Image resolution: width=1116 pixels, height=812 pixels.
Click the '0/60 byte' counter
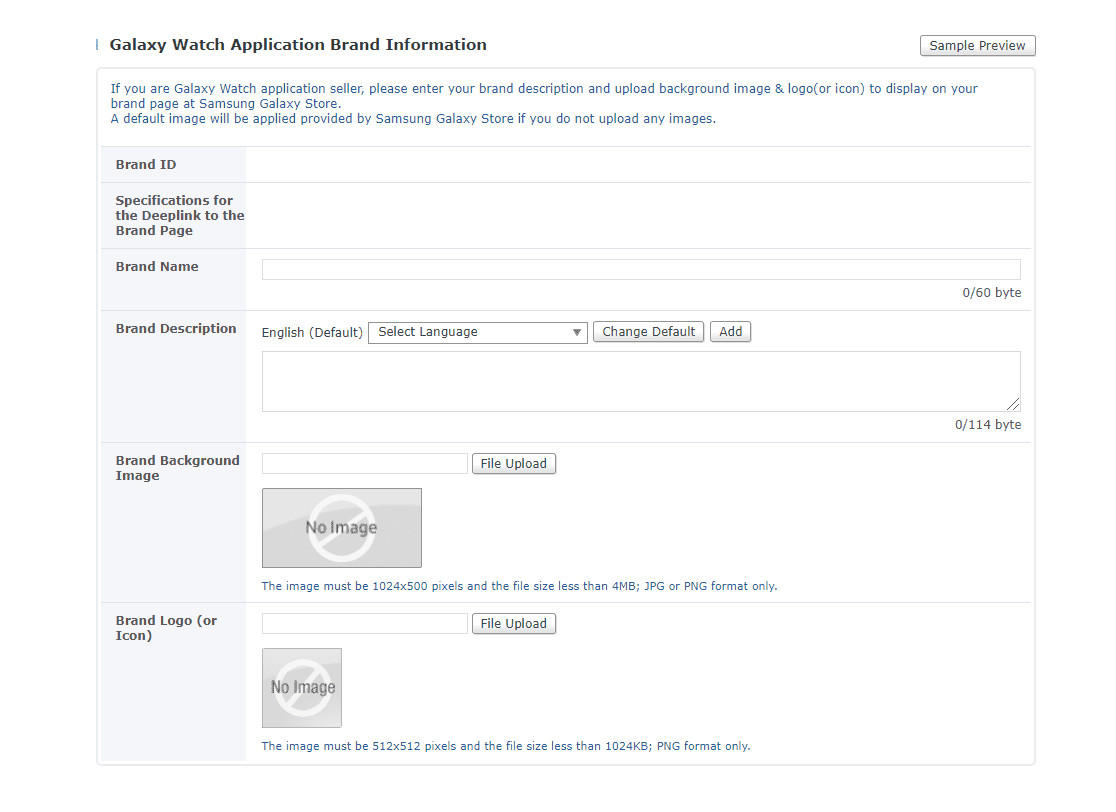tap(991, 292)
